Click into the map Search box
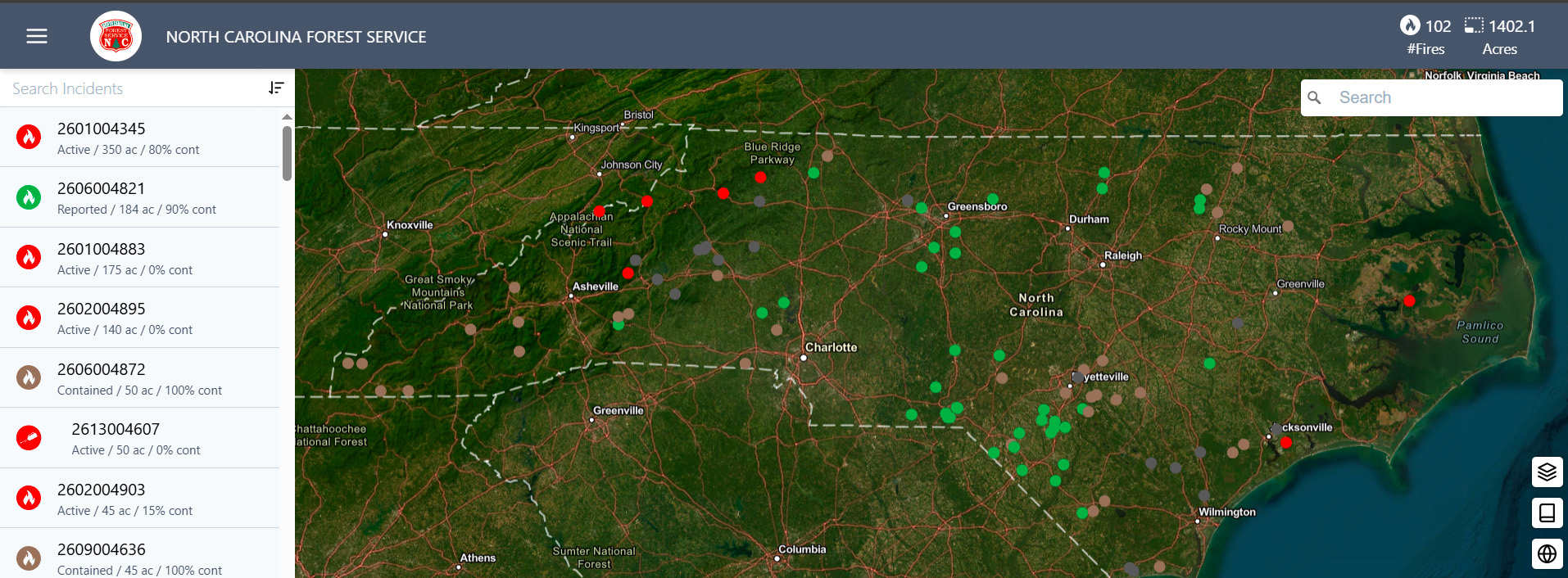 [x=1442, y=97]
